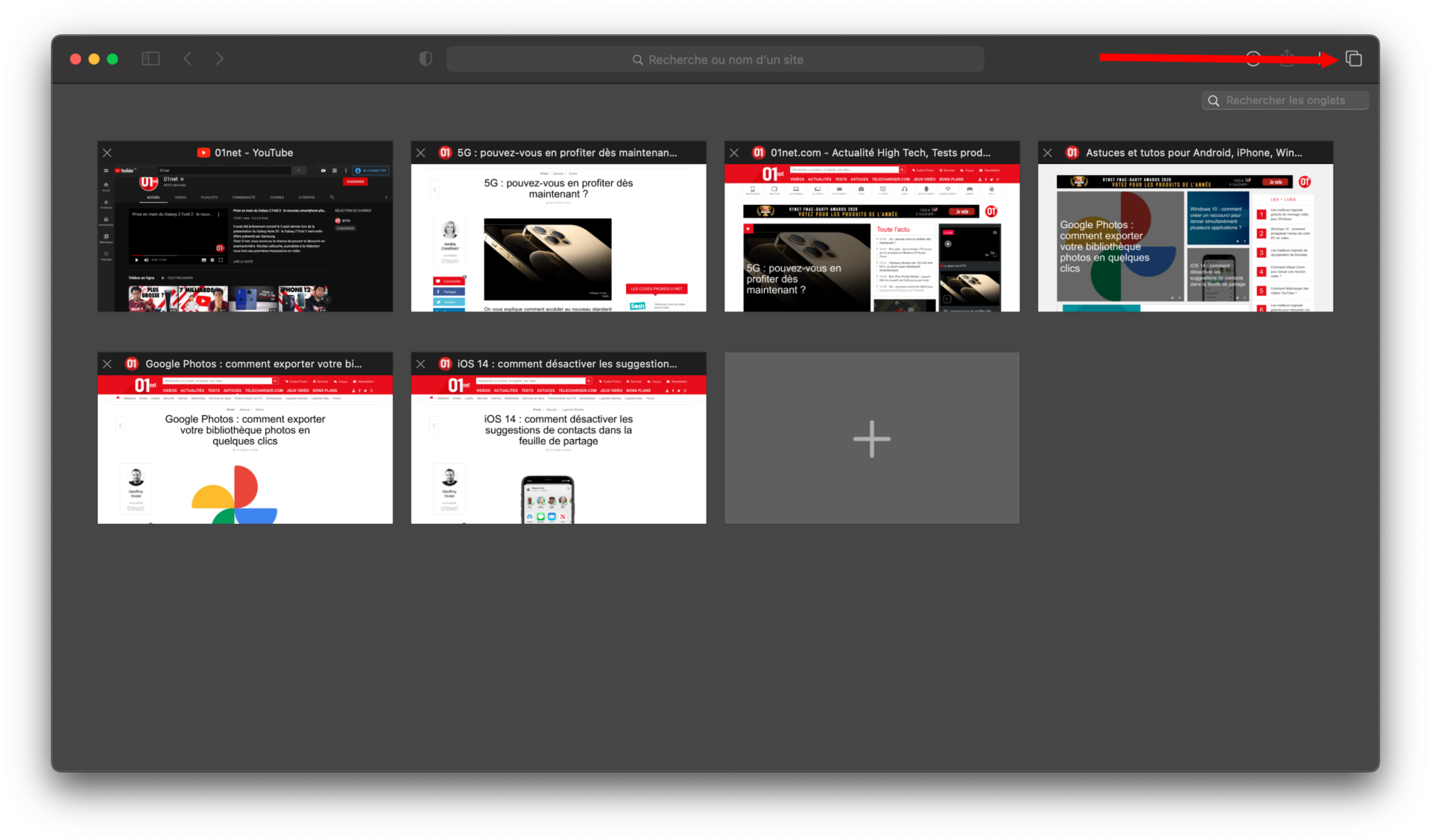Click the 'Rechercher les onglets' search field
This screenshot has height=840, width=1431.
pyautogui.click(x=1285, y=101)
